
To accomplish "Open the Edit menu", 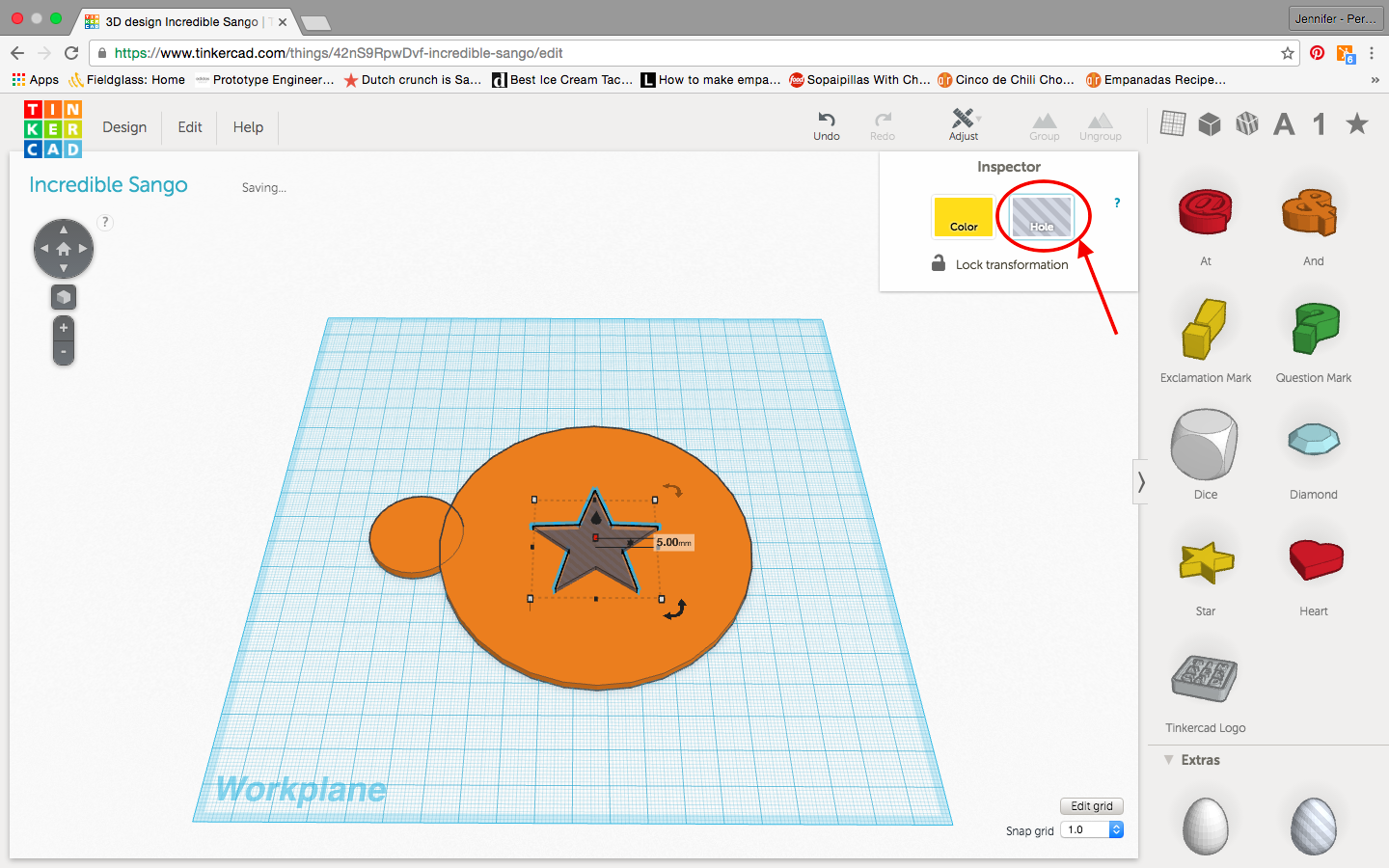I will 190,127.
